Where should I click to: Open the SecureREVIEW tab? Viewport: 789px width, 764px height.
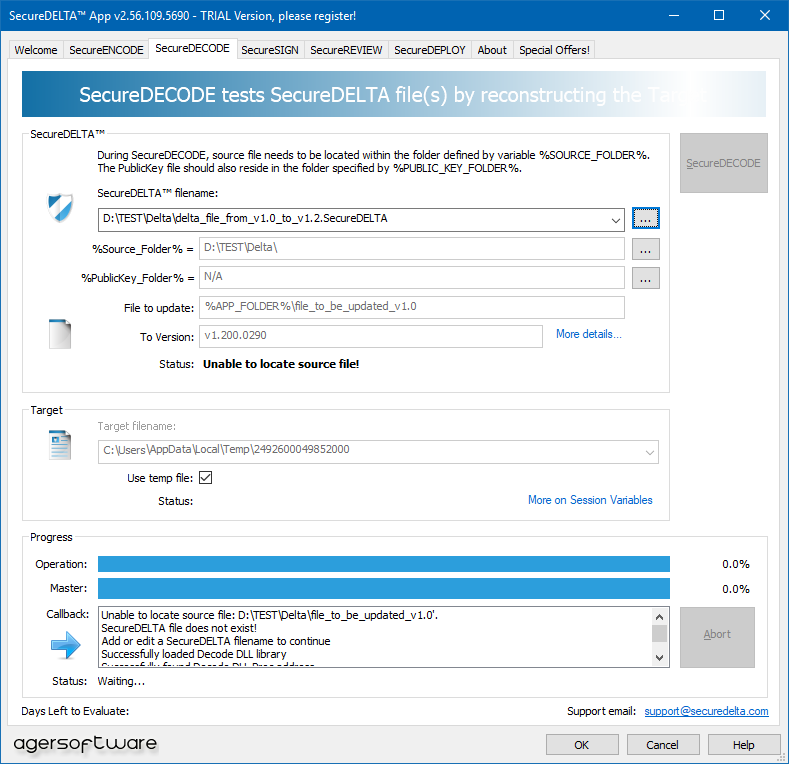pyautogui.click(x=346, y=50)
